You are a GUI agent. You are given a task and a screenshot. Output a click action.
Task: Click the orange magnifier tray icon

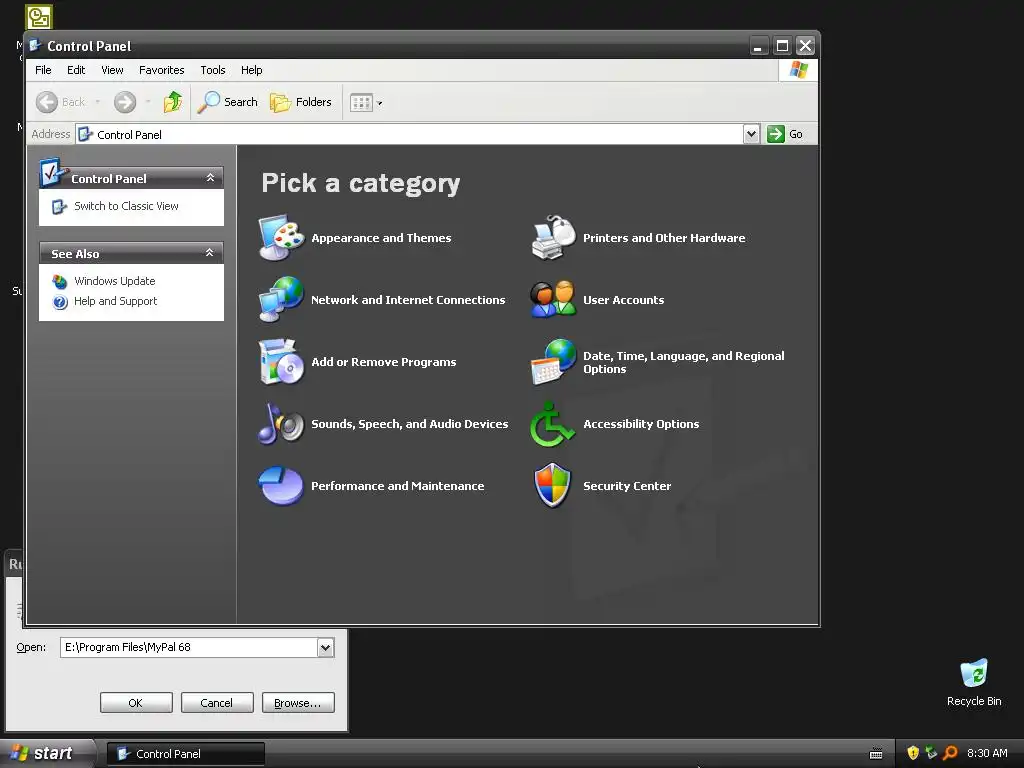point(950,753)
